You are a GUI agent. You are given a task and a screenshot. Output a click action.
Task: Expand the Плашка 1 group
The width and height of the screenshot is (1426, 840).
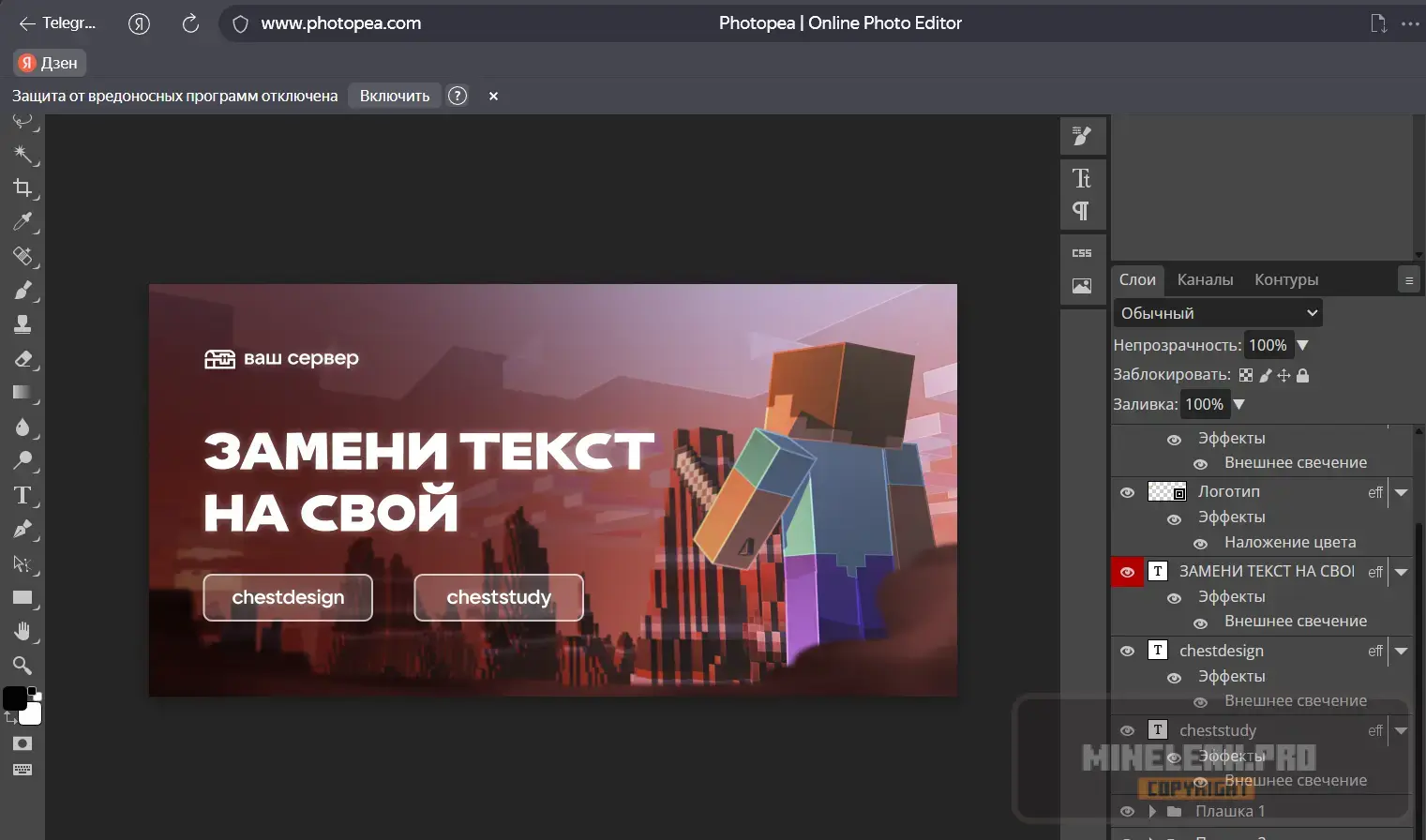coord(1151,810)
